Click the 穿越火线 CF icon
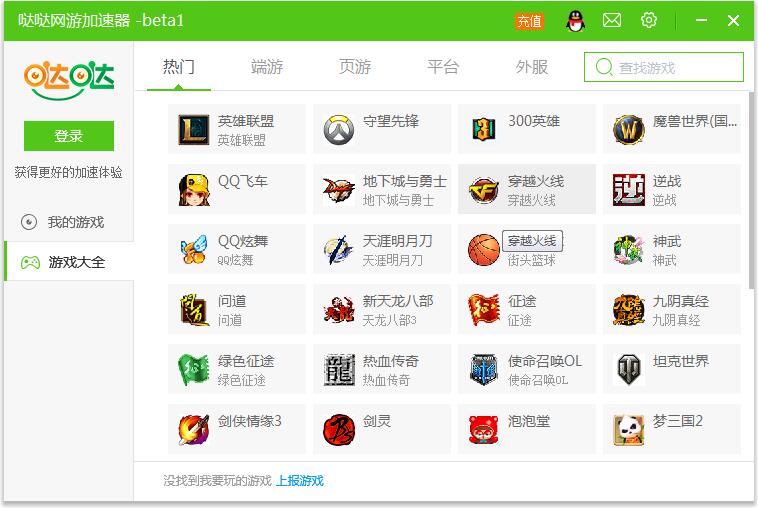Image resolution: width=758 pixels, height=508 pixels. point(484,189)
